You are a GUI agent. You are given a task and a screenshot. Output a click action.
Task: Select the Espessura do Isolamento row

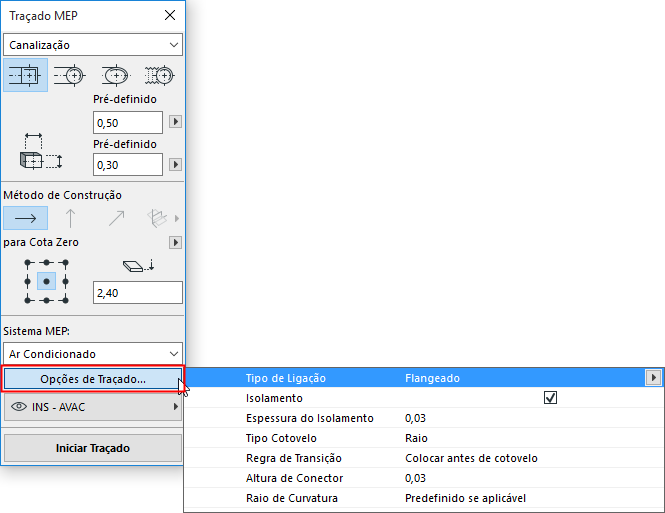[424, 418]
